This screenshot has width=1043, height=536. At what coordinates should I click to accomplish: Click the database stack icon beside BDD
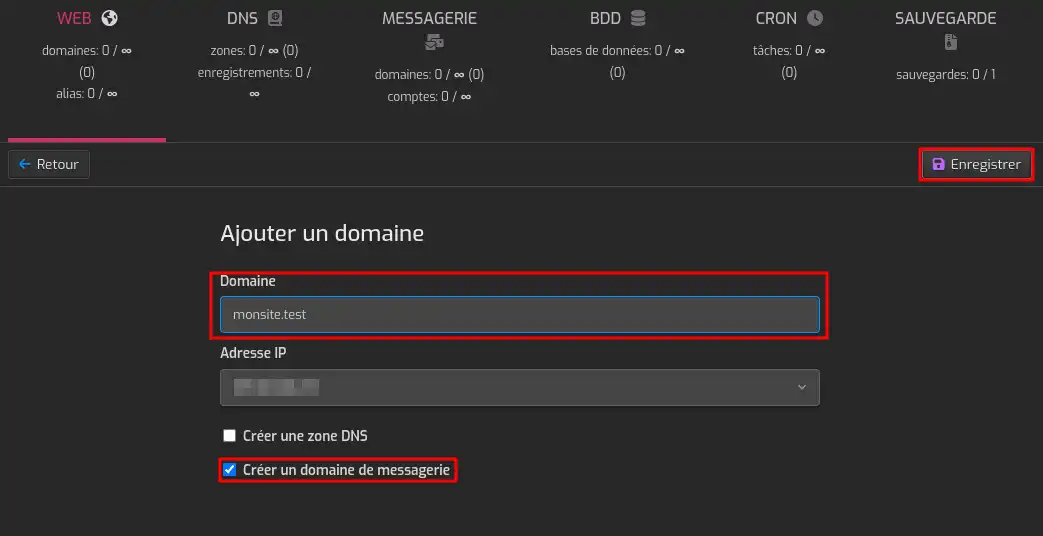[x=638, y=18]
